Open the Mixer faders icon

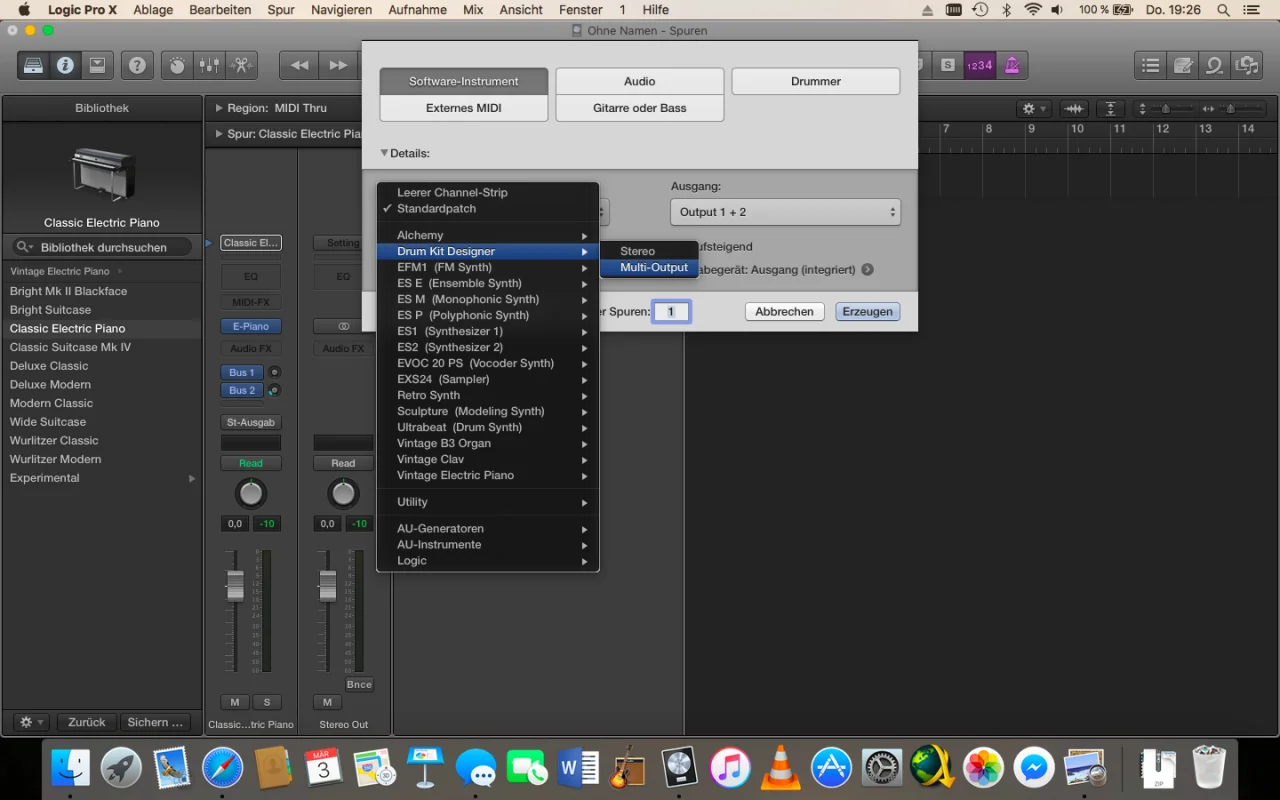[x=209, y=65]
